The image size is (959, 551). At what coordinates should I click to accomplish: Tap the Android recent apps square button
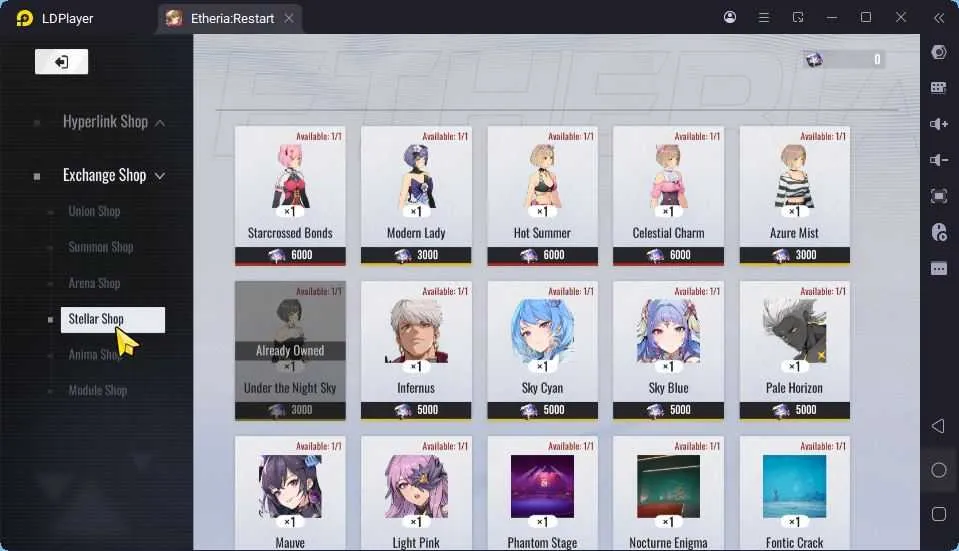[x=939, y=514]
